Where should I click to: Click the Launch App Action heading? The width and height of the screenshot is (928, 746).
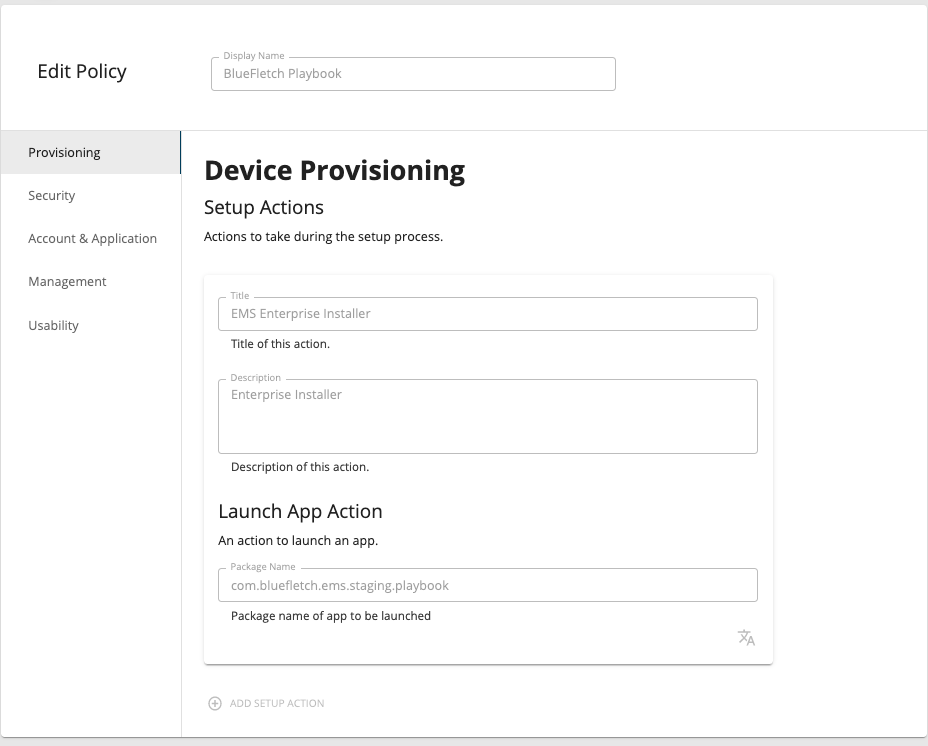coord(300,511)
